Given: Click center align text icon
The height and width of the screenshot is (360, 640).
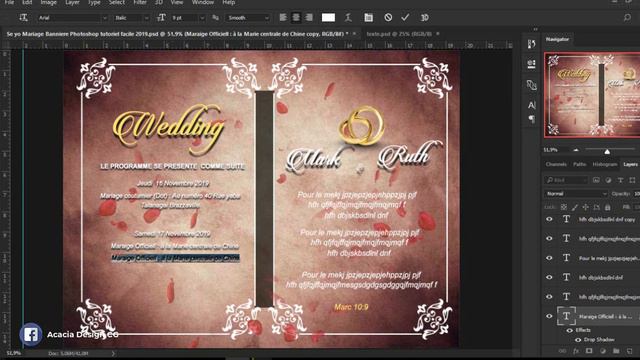Looking at the screenshot, I should click(296, 18).
